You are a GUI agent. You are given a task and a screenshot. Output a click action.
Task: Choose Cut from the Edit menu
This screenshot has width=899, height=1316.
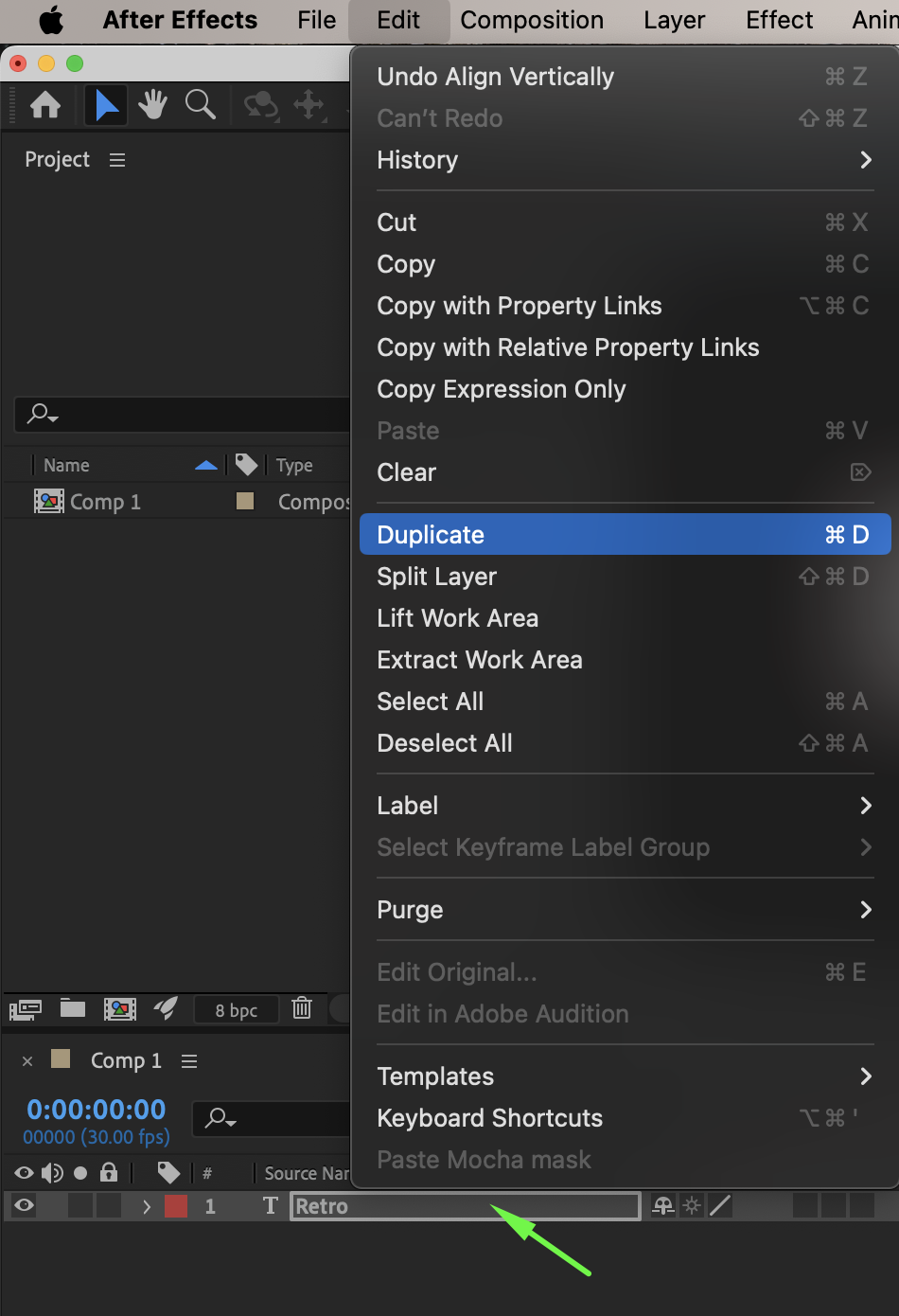click(625, 222)
